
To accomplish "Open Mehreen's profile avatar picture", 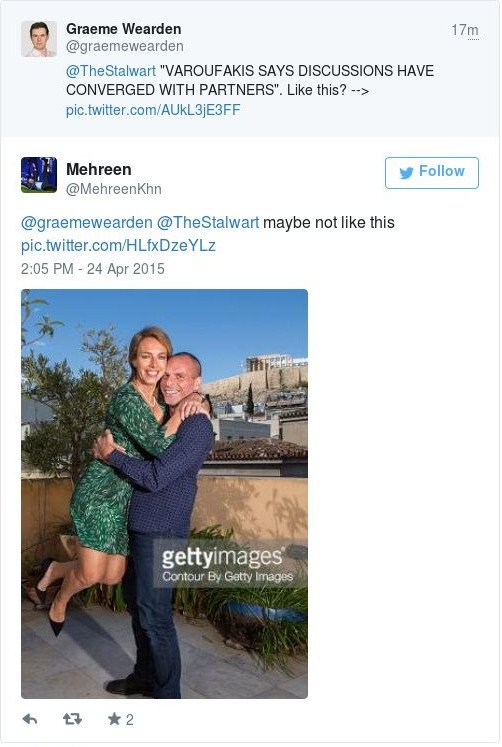I will click(x=39, y=175).
